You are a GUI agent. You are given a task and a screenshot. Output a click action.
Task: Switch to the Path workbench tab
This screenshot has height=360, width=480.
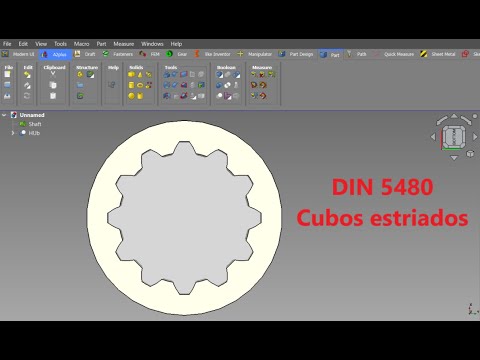coord(357,54)
